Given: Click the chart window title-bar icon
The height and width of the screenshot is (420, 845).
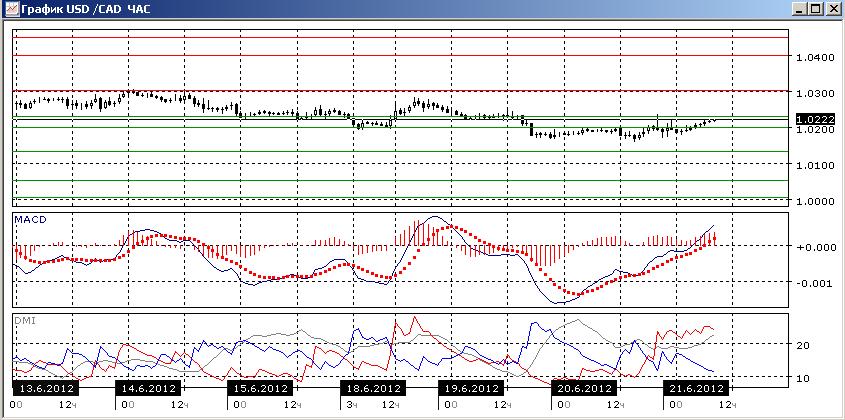Looking at the screenshot, I should (11, 9).
